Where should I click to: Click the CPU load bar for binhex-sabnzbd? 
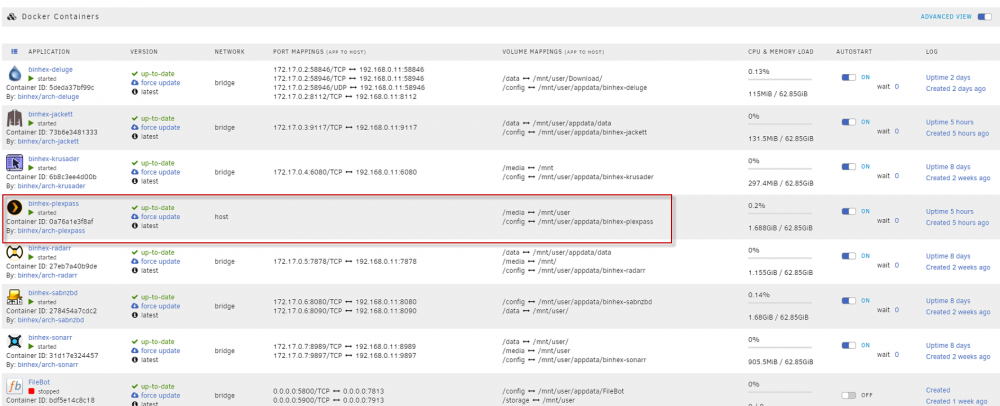(x=780, y=303)
